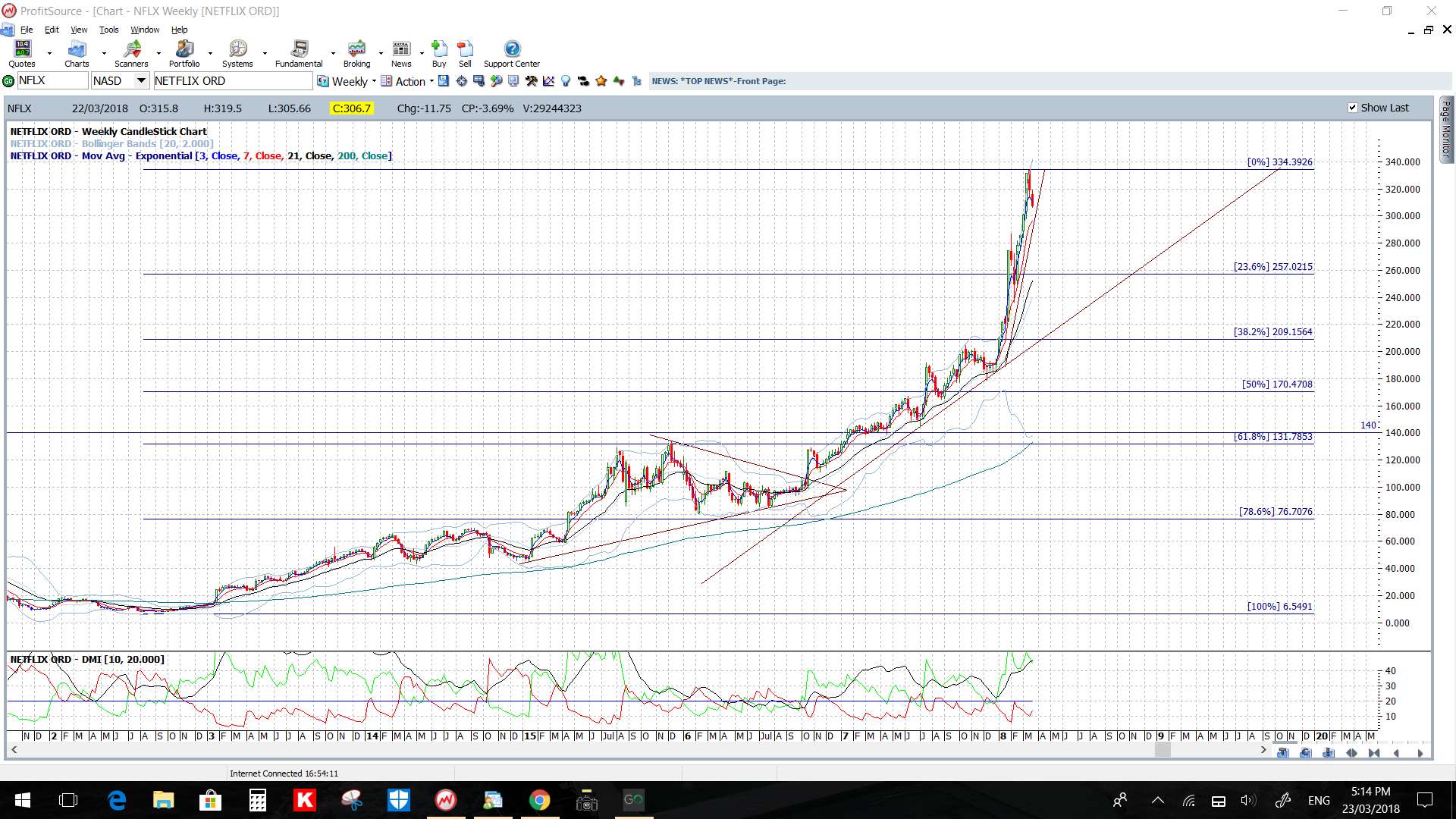Open the NASD exchange combo box

pos(121,81)
